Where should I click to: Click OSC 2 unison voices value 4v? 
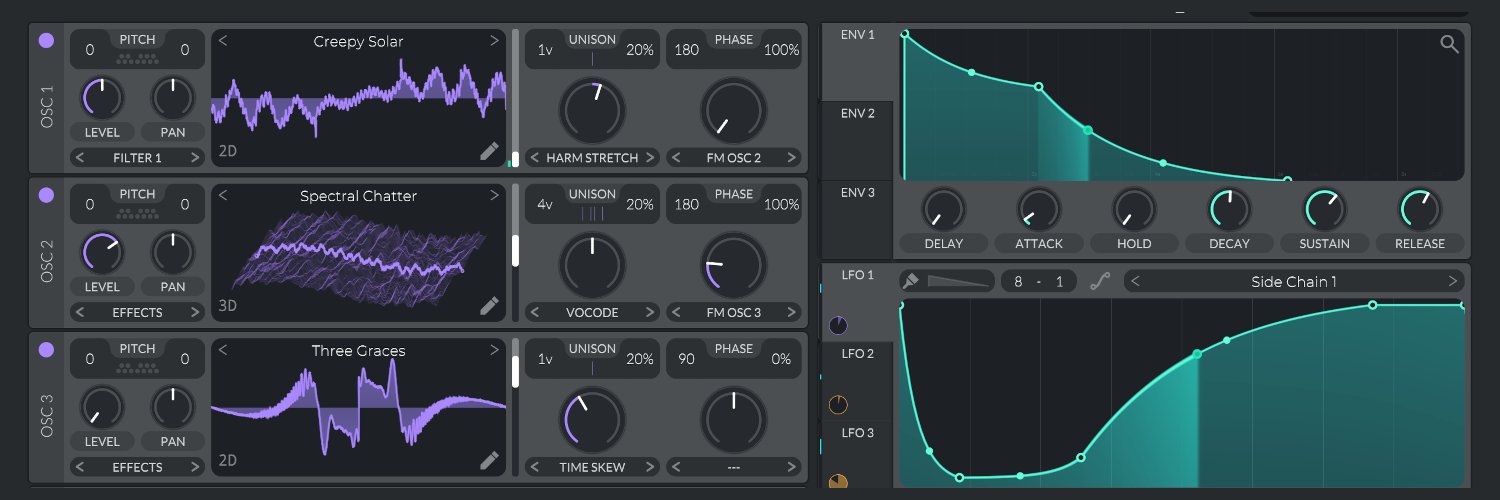(x=545, y=204)
